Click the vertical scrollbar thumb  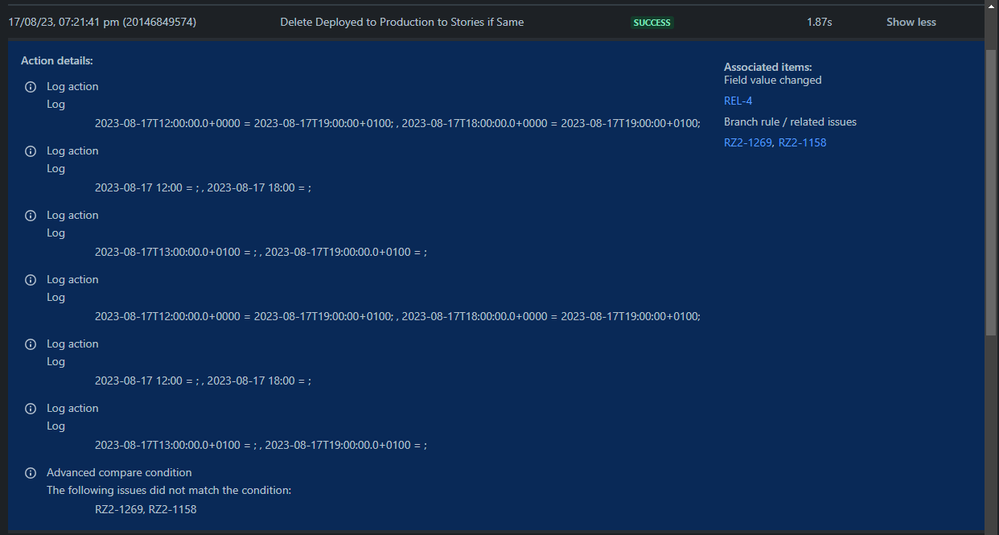(991, 191)
